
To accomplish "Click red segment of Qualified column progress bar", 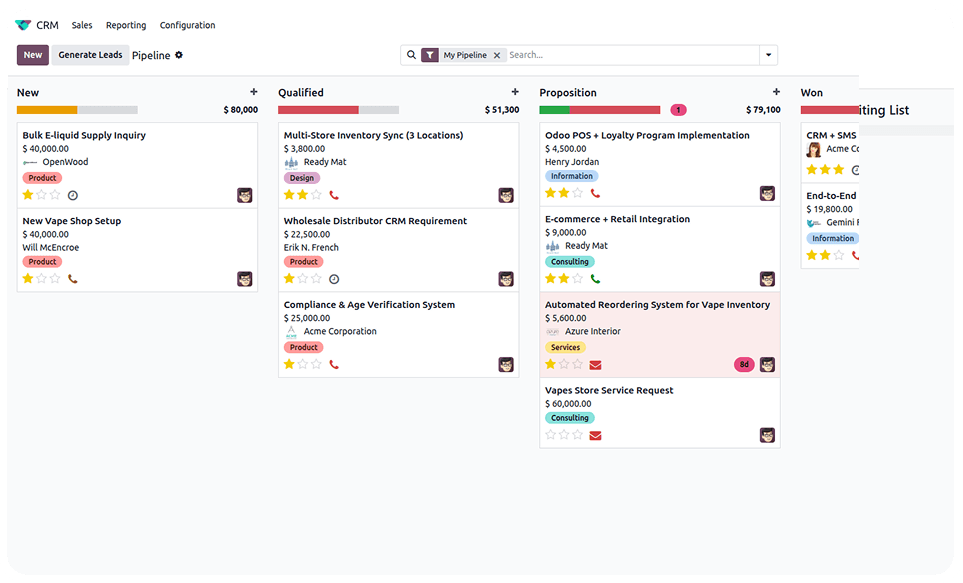I will 318,110.
